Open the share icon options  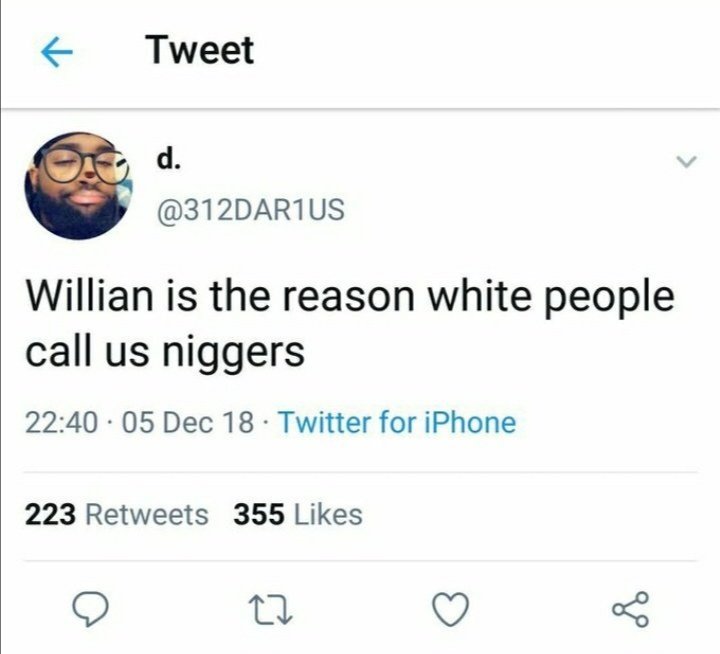[x=631, y=609]
